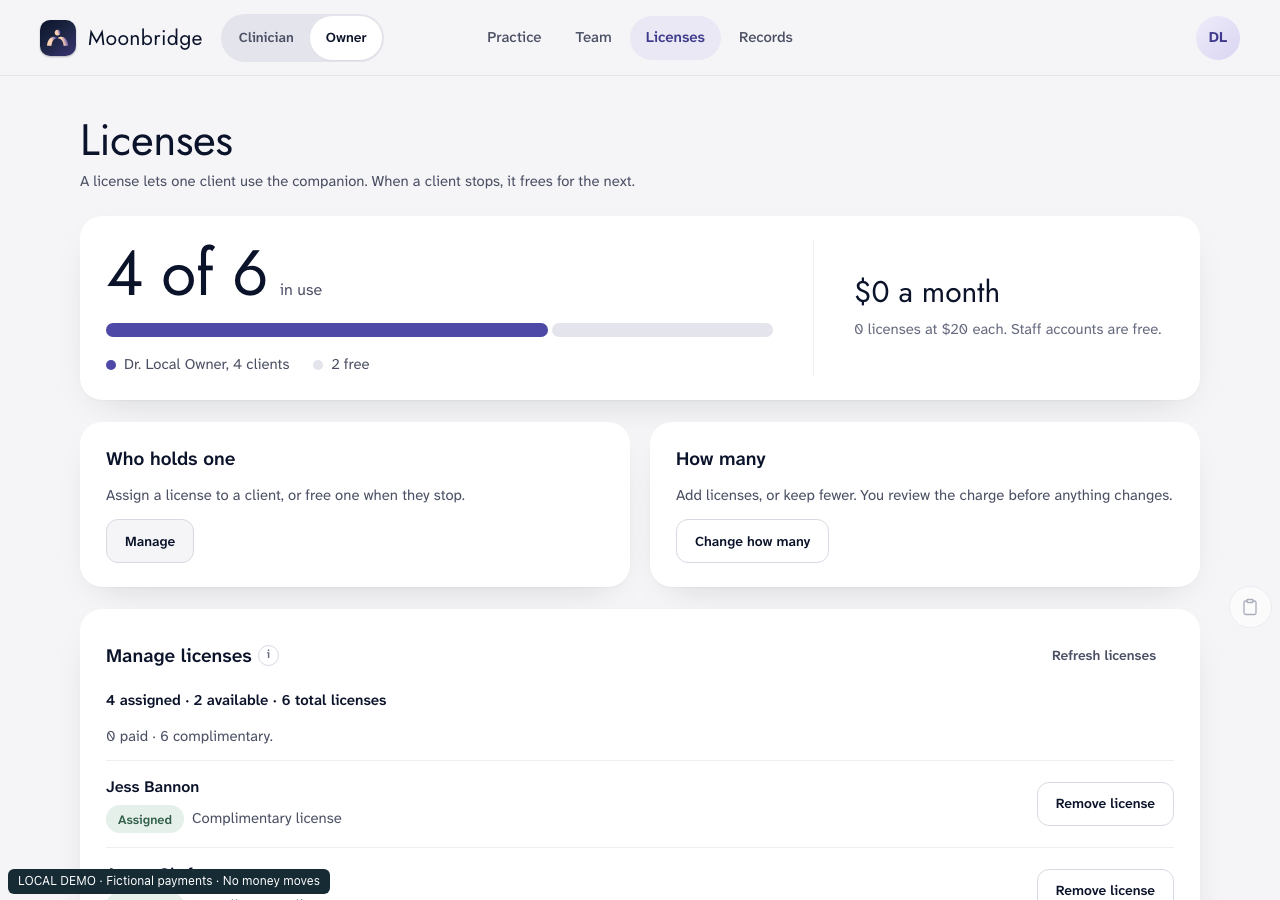Screen dimensions: 1280x900
Task: Open the Records tab
Action: 766,38
